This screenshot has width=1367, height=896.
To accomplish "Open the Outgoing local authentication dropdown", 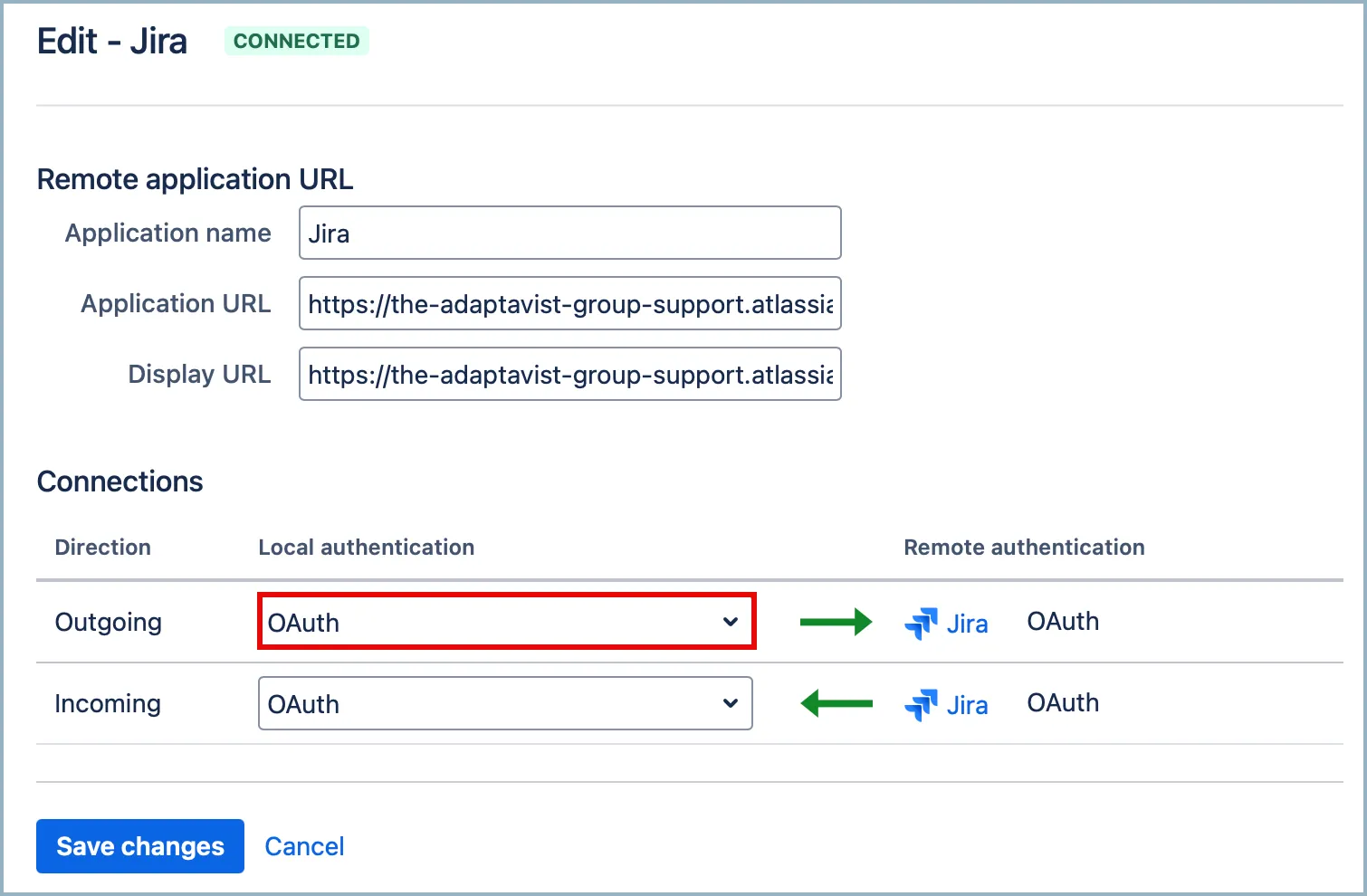I will 506,622.
